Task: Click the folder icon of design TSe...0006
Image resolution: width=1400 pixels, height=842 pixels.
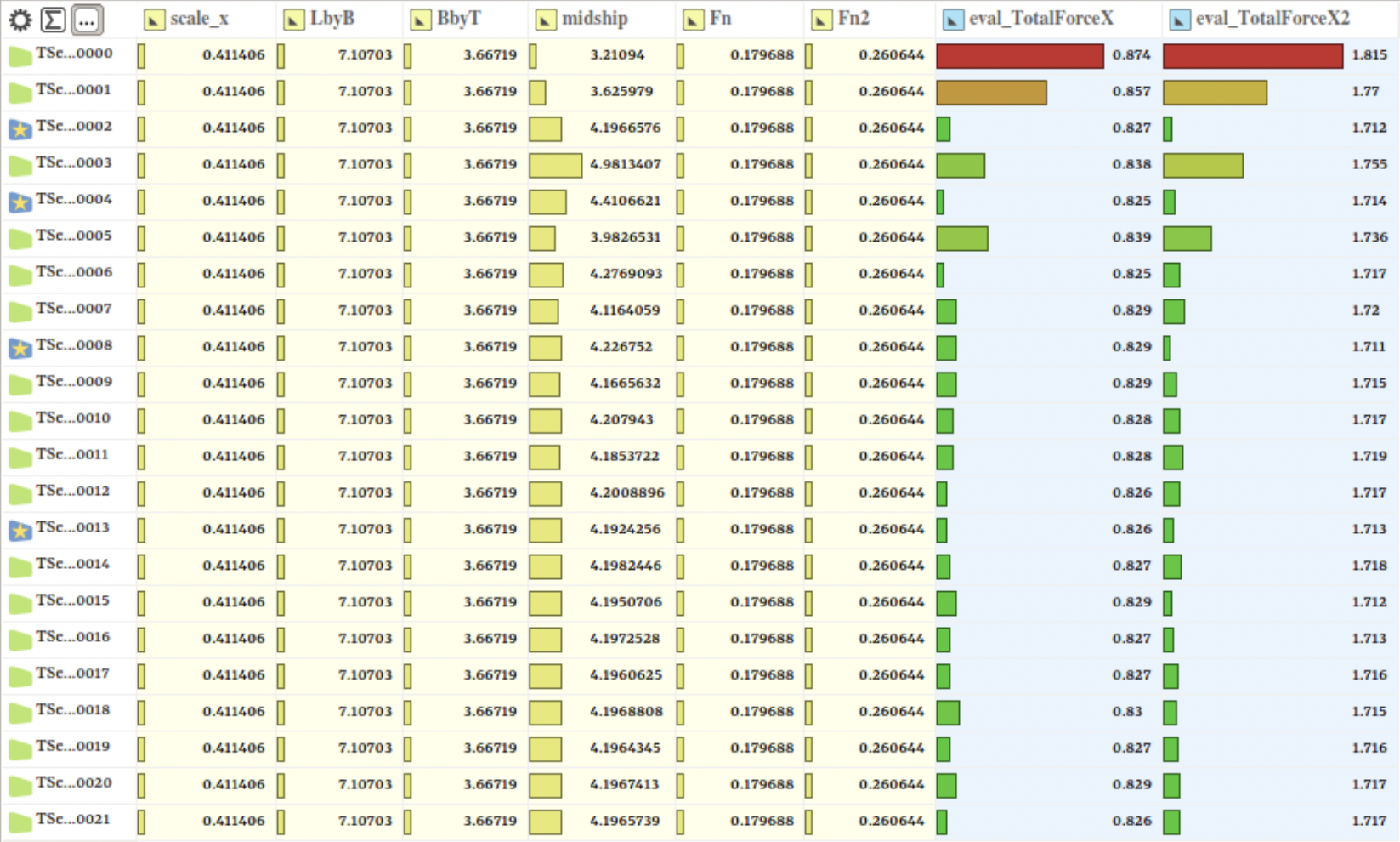Action: pos(20,276)
